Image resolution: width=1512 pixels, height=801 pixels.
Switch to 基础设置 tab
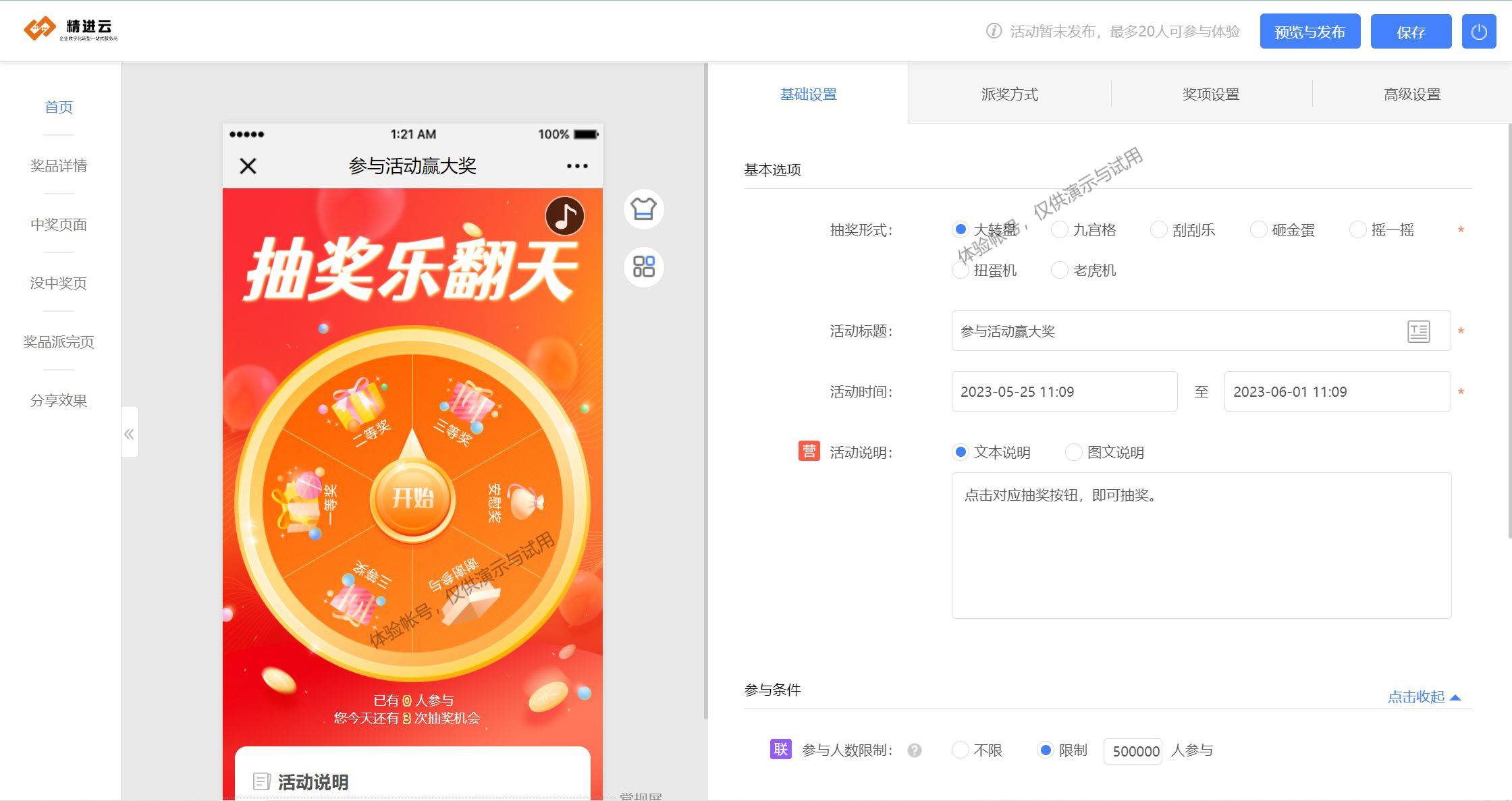click(808, 94)
